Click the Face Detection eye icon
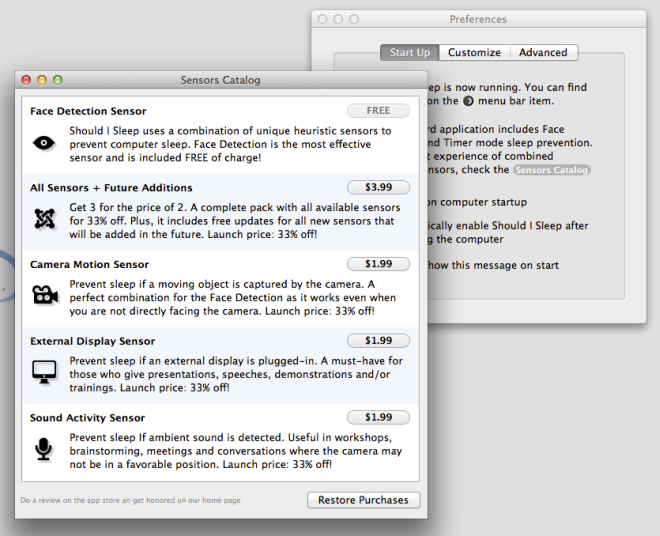The height and width of the screenshot is (536, 660). coord(44,143)
